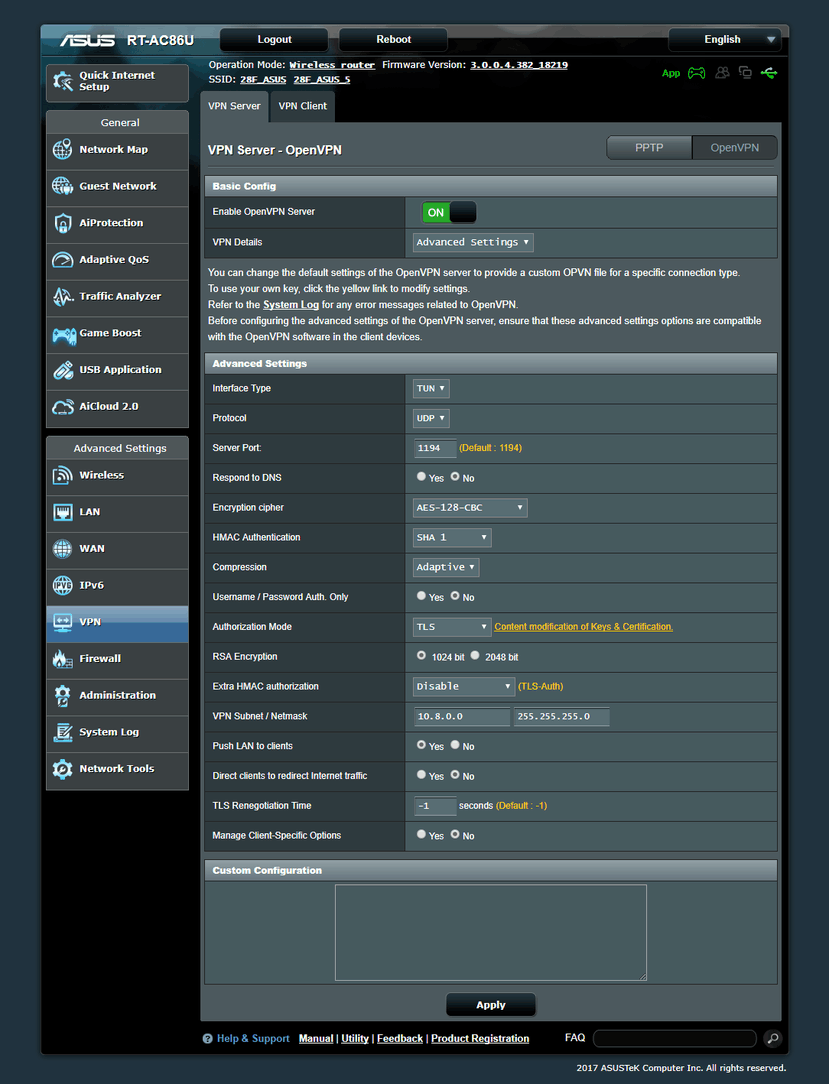Click the VPN sidebar icon

62,622
